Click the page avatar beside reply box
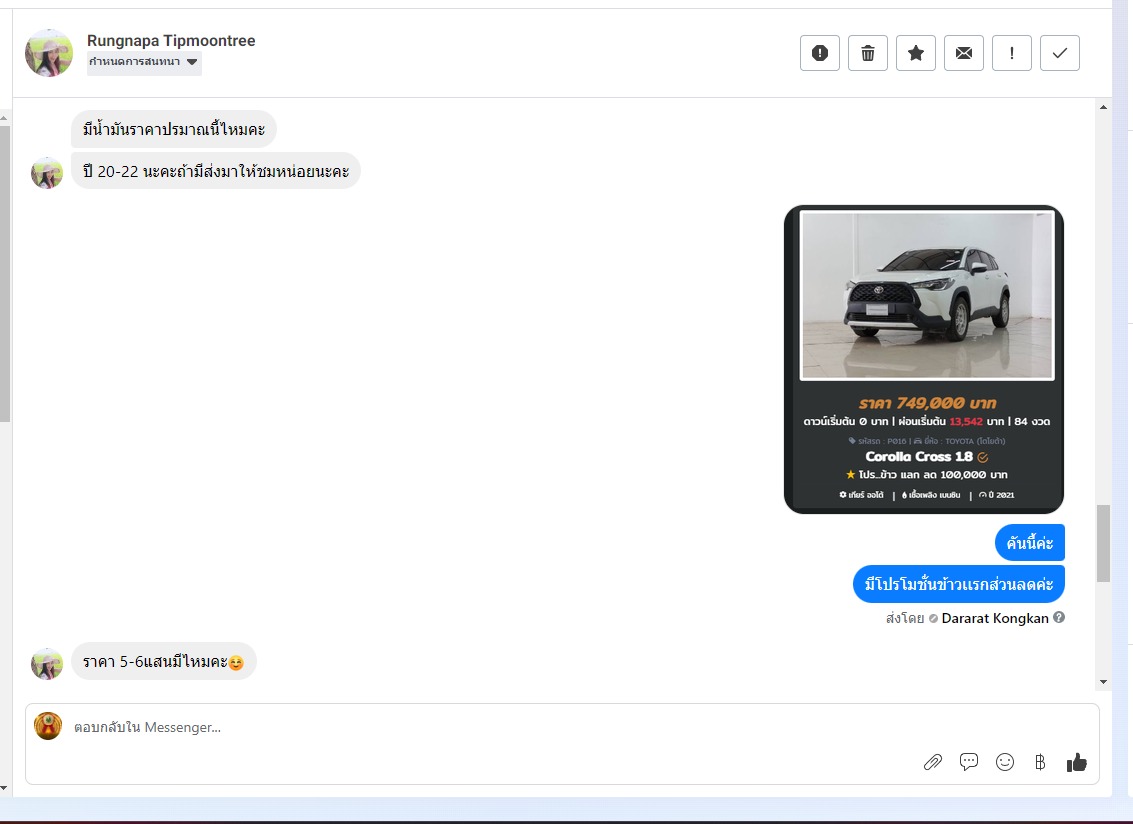 48,726
